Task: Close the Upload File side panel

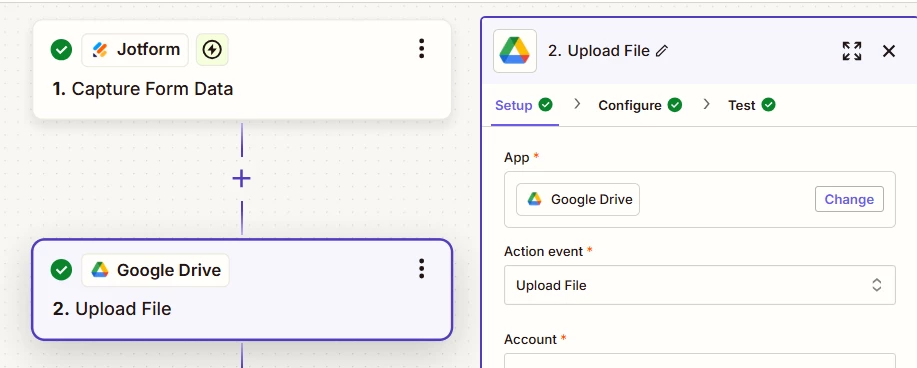Action: pyautogui.click(x=888, y=51)
